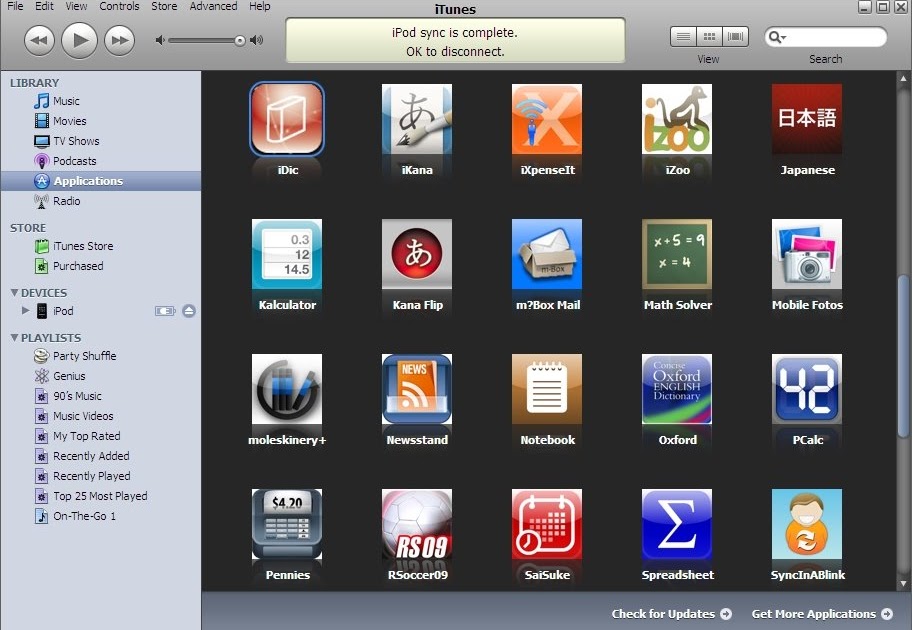912x630 pixels.
Task: Open the Edit menu
Action: point(44,6)
